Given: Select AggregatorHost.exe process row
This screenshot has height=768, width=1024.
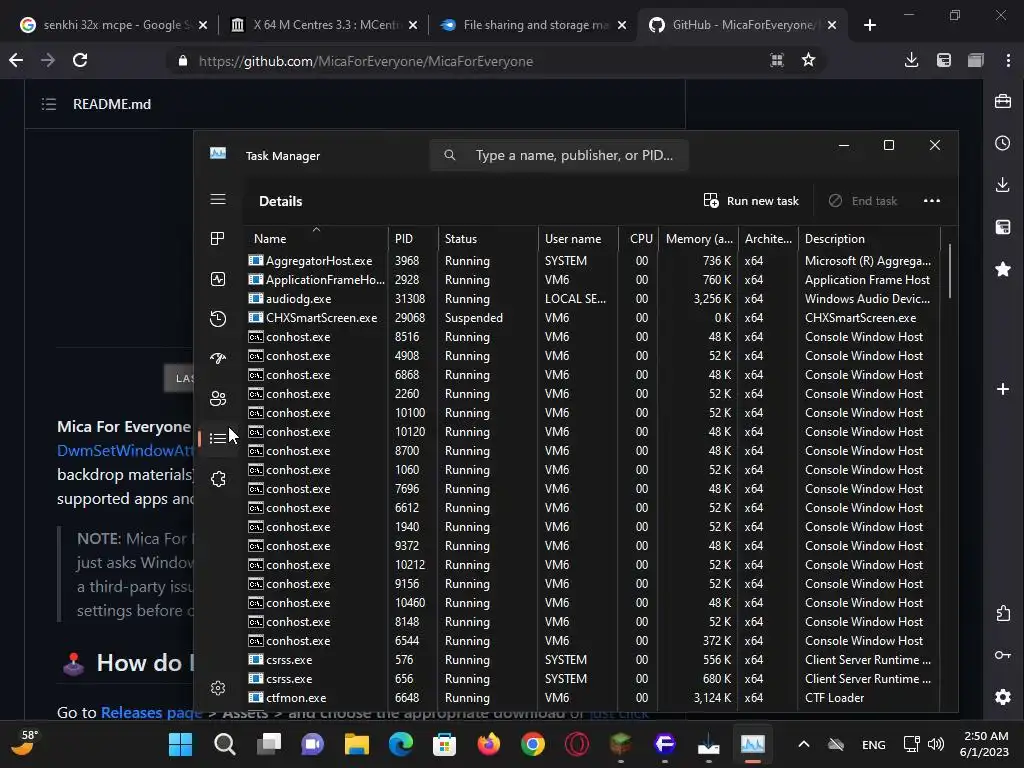Looking at the screenshot, I should pyautogui.click(x=593, y=261).
